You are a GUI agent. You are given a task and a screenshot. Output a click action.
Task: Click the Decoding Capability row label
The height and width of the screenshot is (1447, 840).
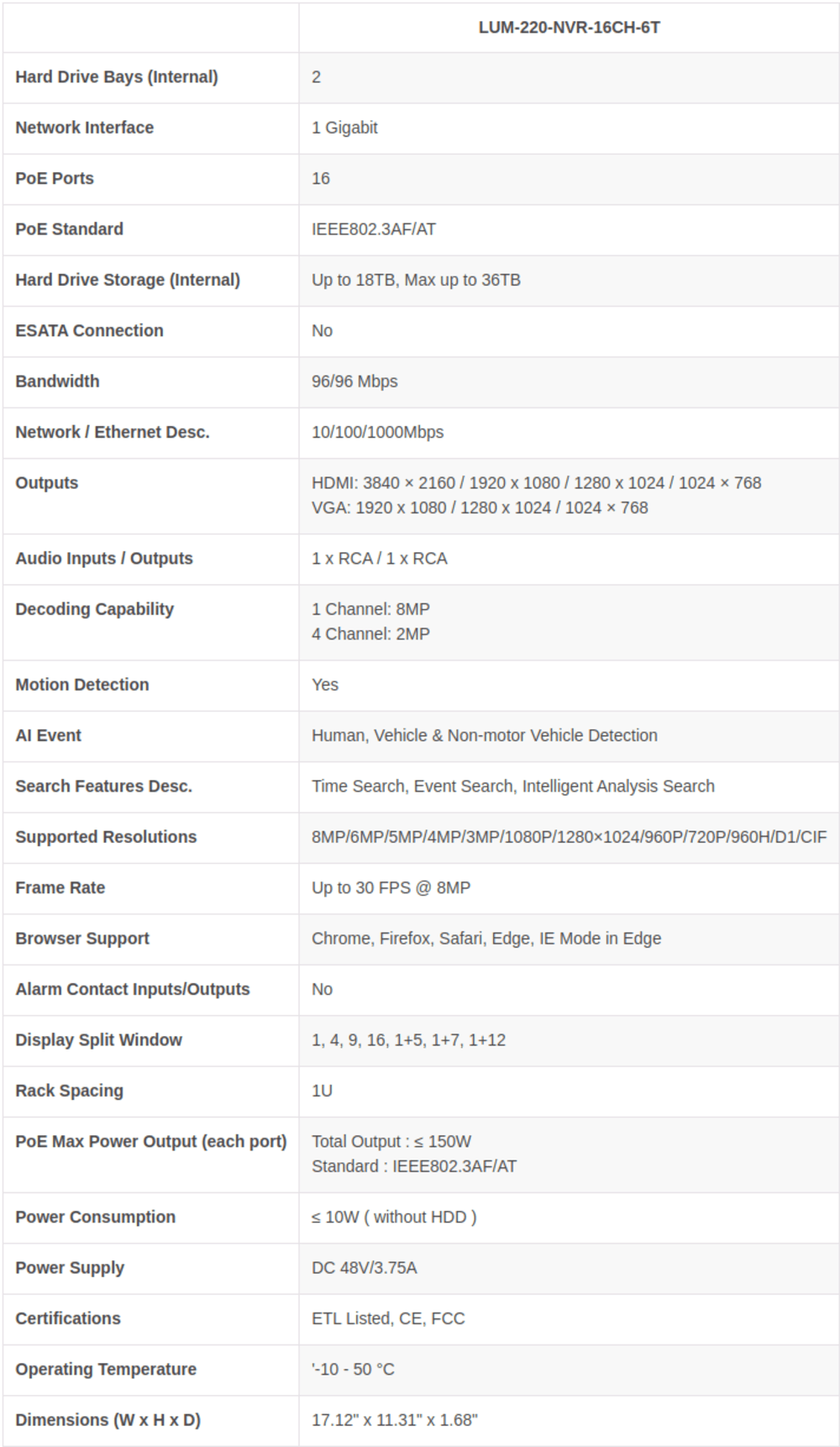[95, 609]
